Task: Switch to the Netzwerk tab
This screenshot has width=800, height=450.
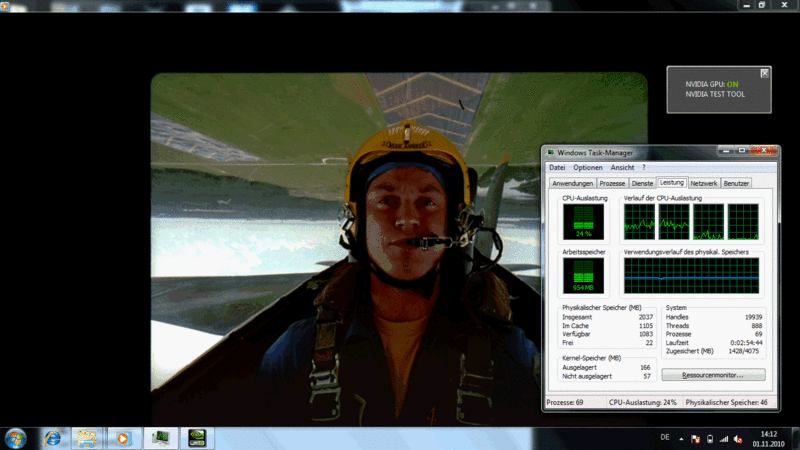Action: point(704,183)
